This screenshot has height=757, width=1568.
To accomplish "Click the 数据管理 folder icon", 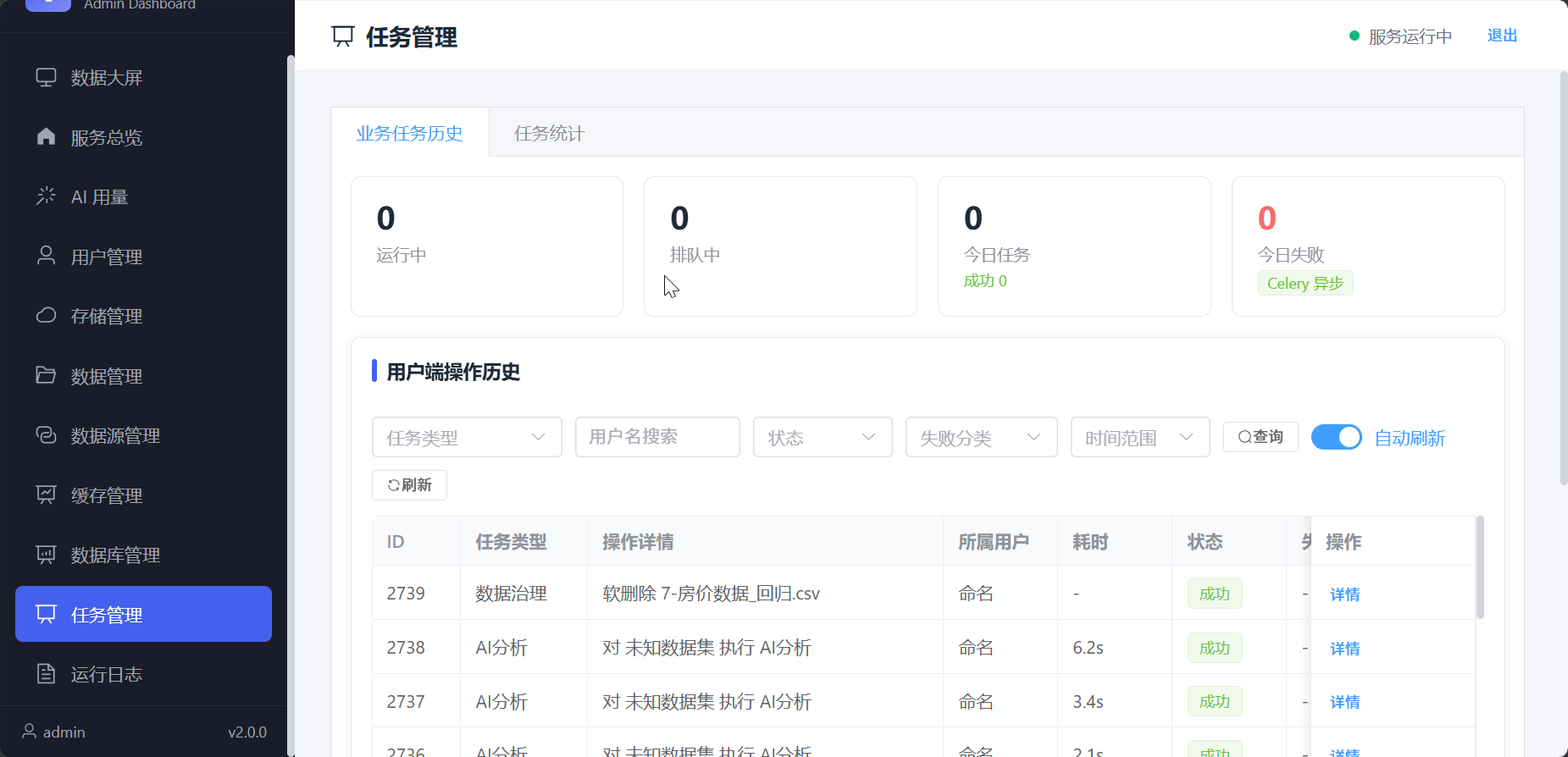I will [46, 375].
